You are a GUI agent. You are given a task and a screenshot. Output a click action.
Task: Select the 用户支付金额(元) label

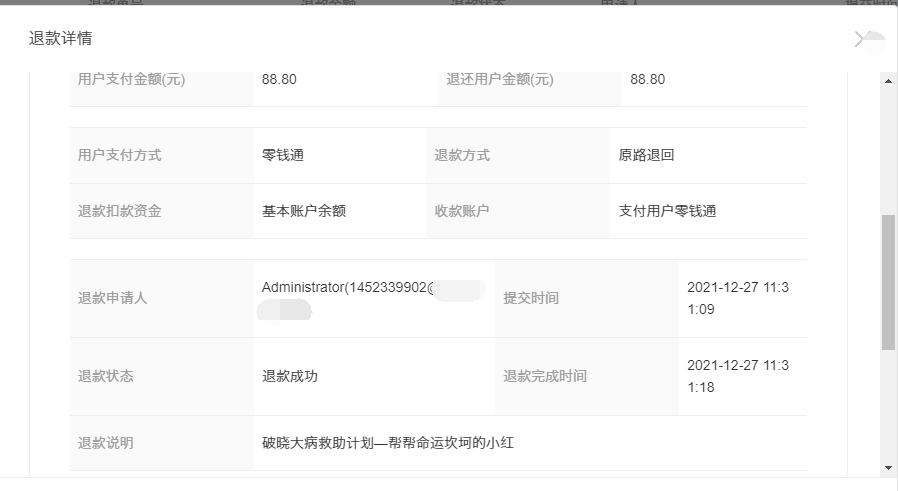coord(131,79)
